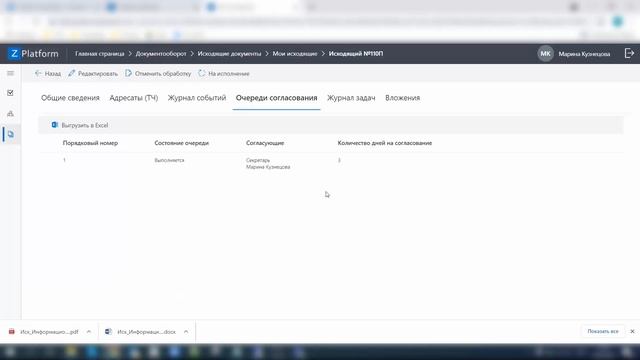Open the documents sidebar icon
Image resolution: width=640 pixels, height=360 pixels.
click(11, 134)
